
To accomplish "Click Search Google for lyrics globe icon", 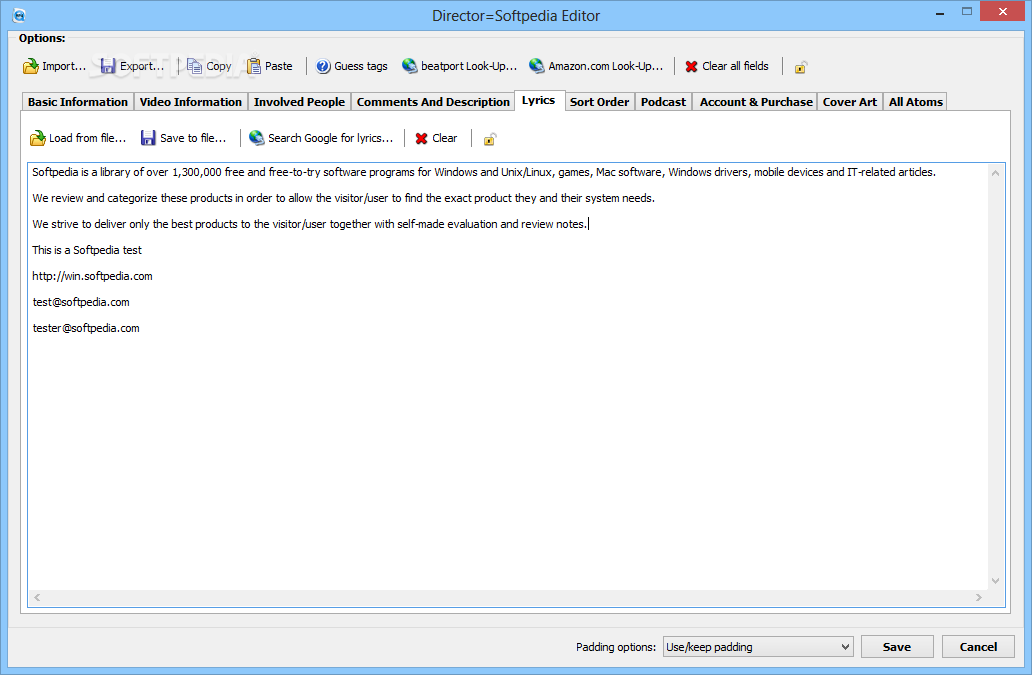I will [257, 138].
